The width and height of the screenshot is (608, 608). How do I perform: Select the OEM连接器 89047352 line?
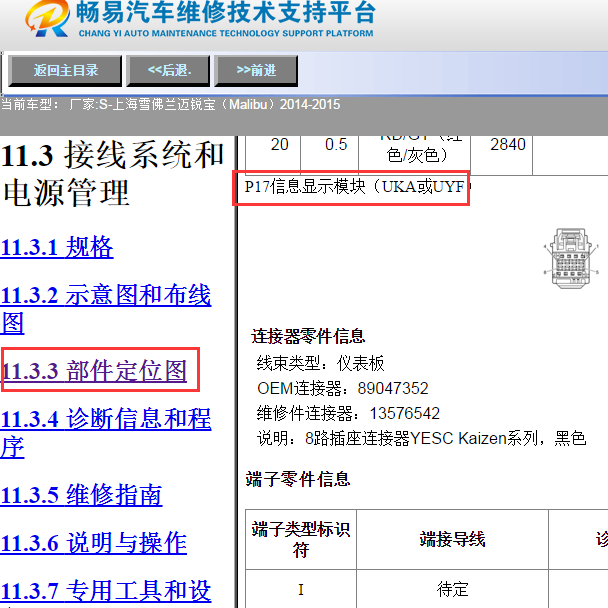point(343,389)
